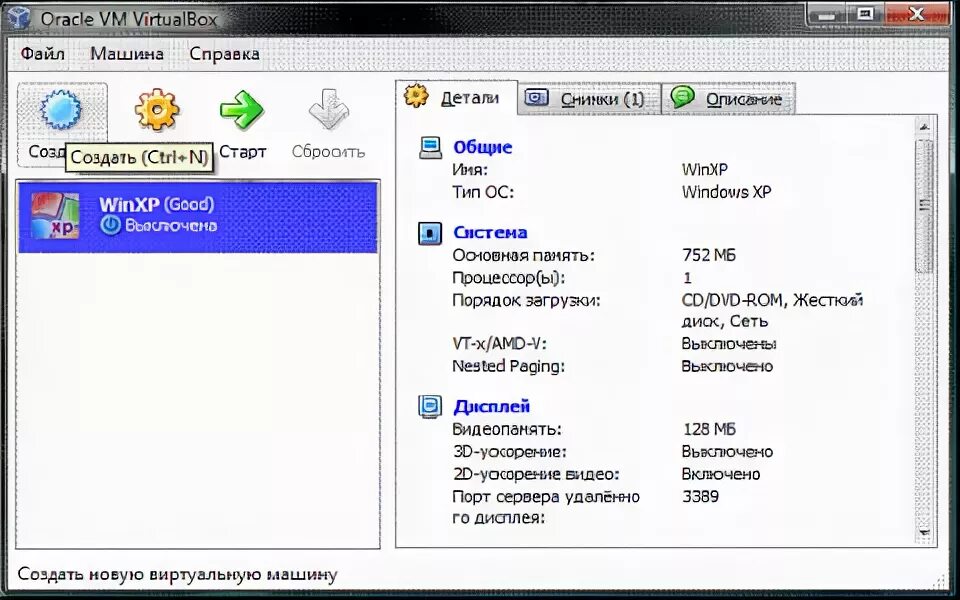
Task: Click the VirtualBox cube icon in the title bar
Action: pyautogui.click(x=17, y=18)
